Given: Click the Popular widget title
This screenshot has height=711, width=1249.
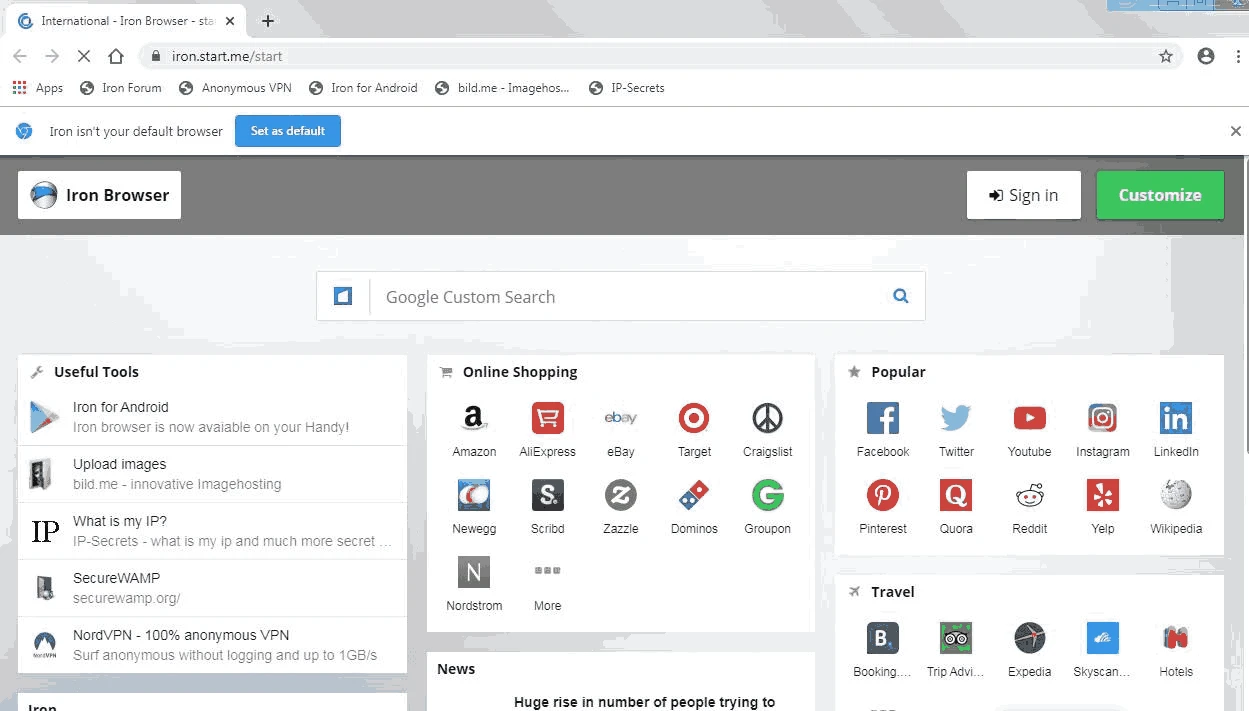Looking at the screenshot, I should click(898, 372).
